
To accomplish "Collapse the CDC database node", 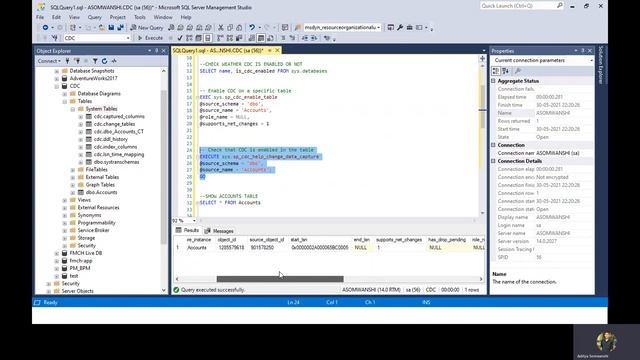I will coord(57,86).
